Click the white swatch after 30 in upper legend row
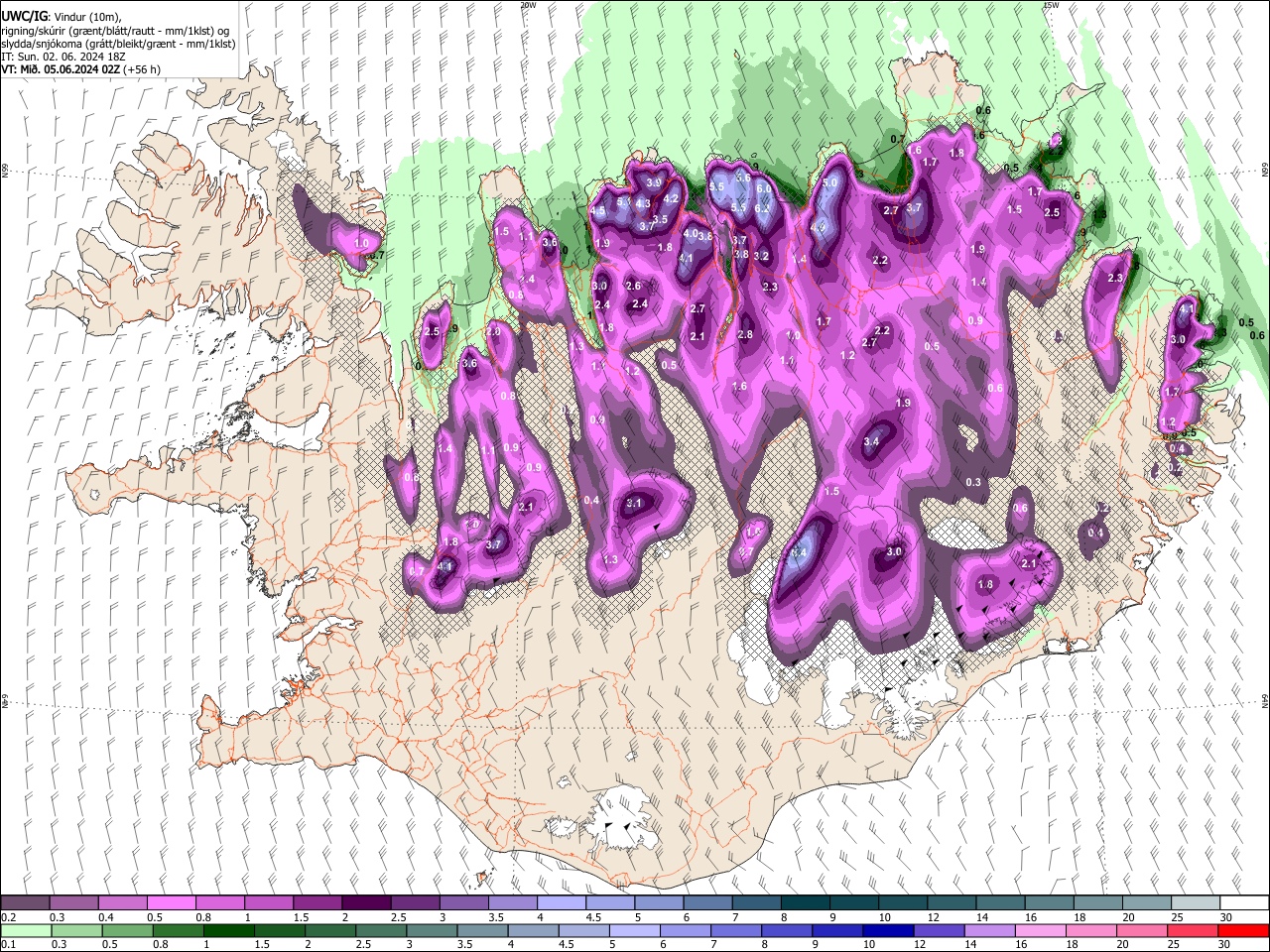The height and width of the screenshot is (952, 1270). point(1243,903)
